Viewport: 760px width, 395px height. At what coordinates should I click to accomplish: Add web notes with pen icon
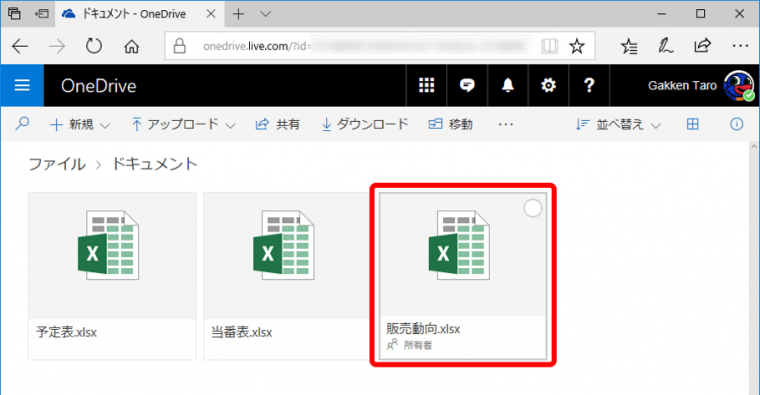tap(665, 47)
